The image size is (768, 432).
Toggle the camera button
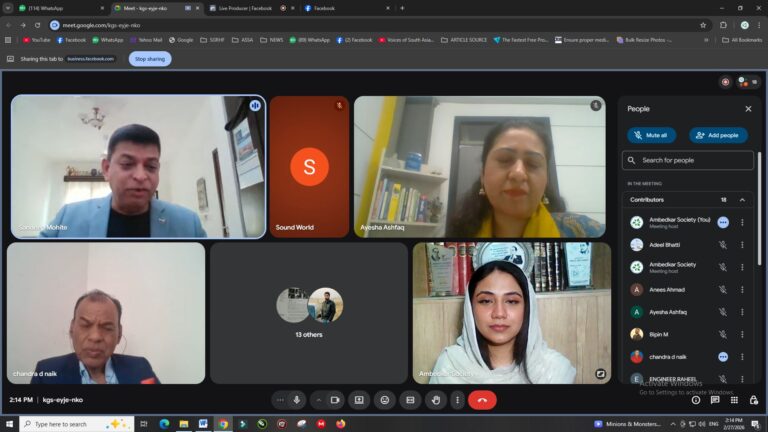[x=335, y=400]
